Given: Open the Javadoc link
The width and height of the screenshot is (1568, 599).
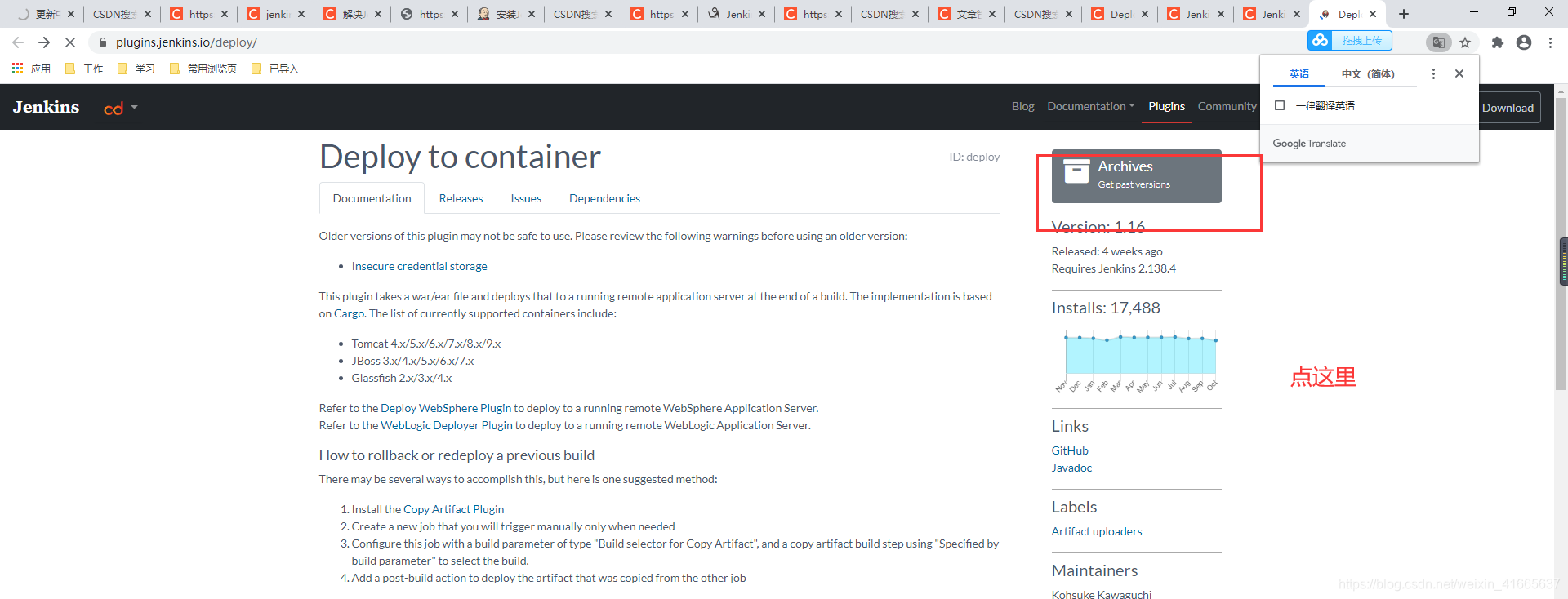Looking at the screenshot, I should click(1071, 468).
